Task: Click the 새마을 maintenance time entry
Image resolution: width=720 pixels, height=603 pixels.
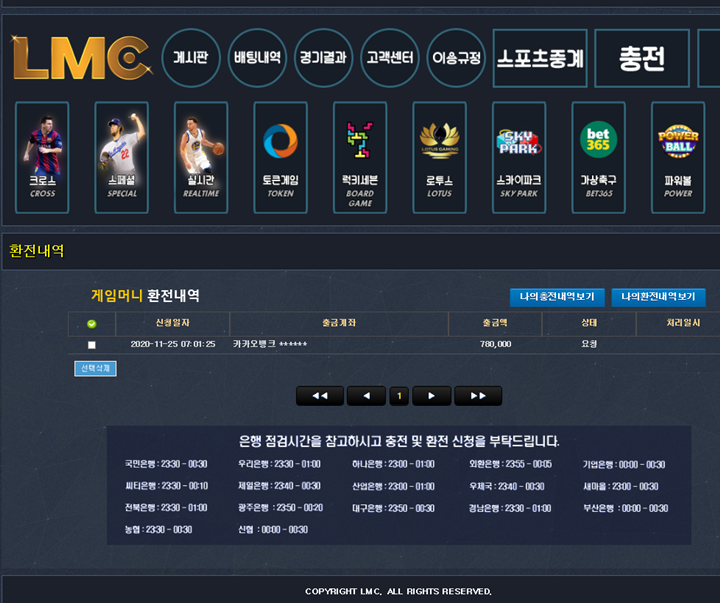Action: (621, 486)
